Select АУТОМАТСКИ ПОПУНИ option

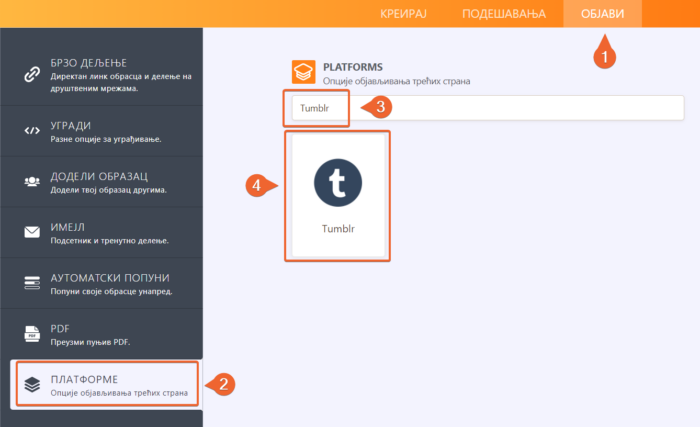coord(101,283)
